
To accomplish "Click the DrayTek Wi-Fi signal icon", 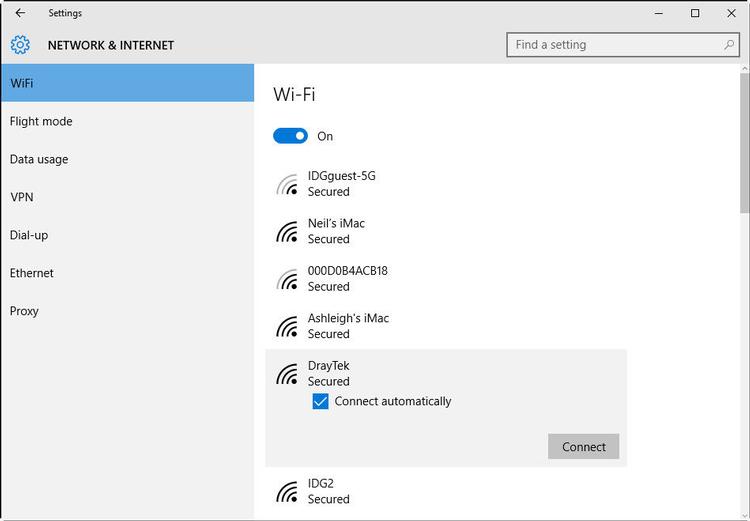I will pyautogui.click(x=288, y=374).
